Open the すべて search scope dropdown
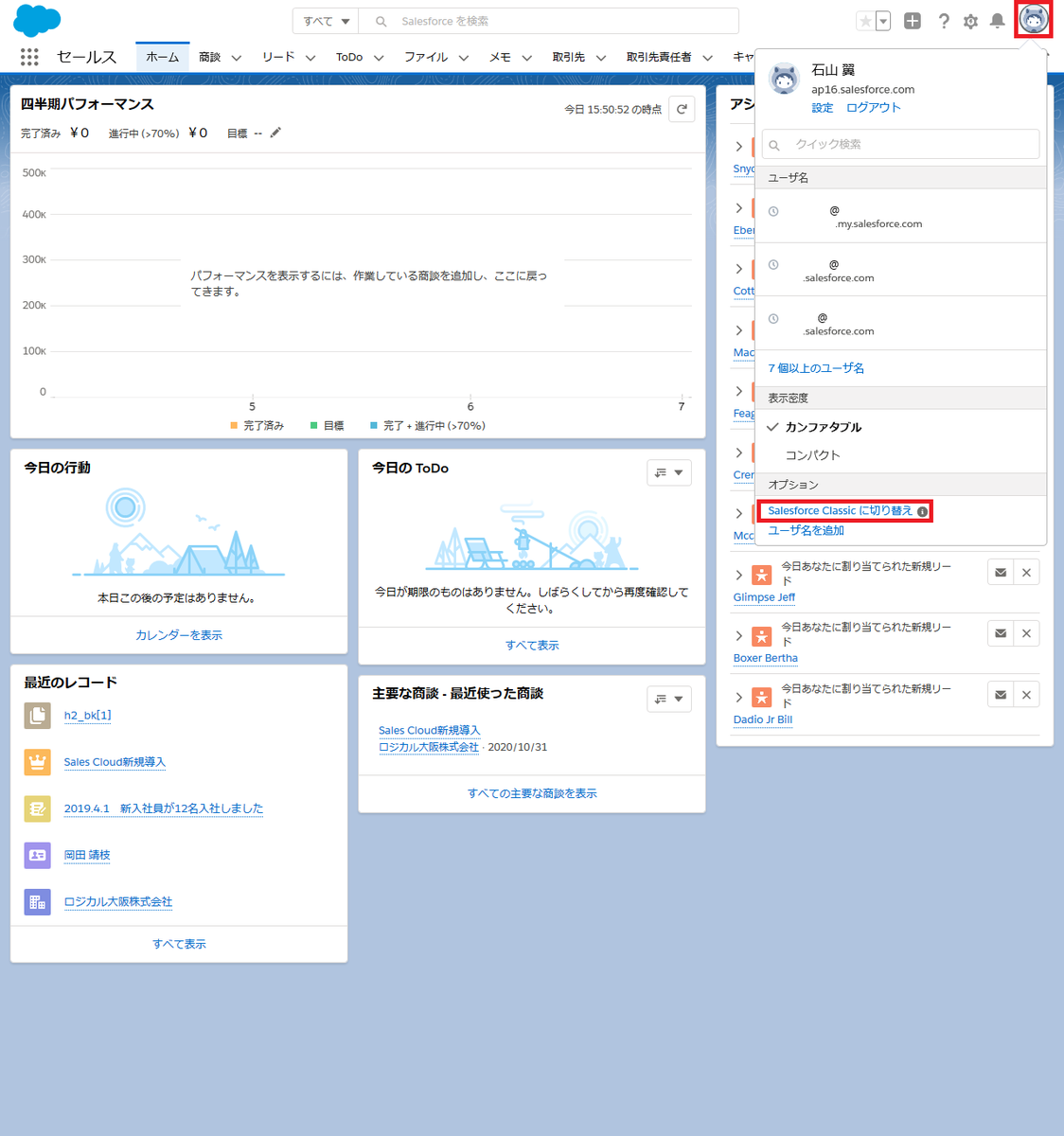Screen dimensions: 1064x1136 coord(326,21)
